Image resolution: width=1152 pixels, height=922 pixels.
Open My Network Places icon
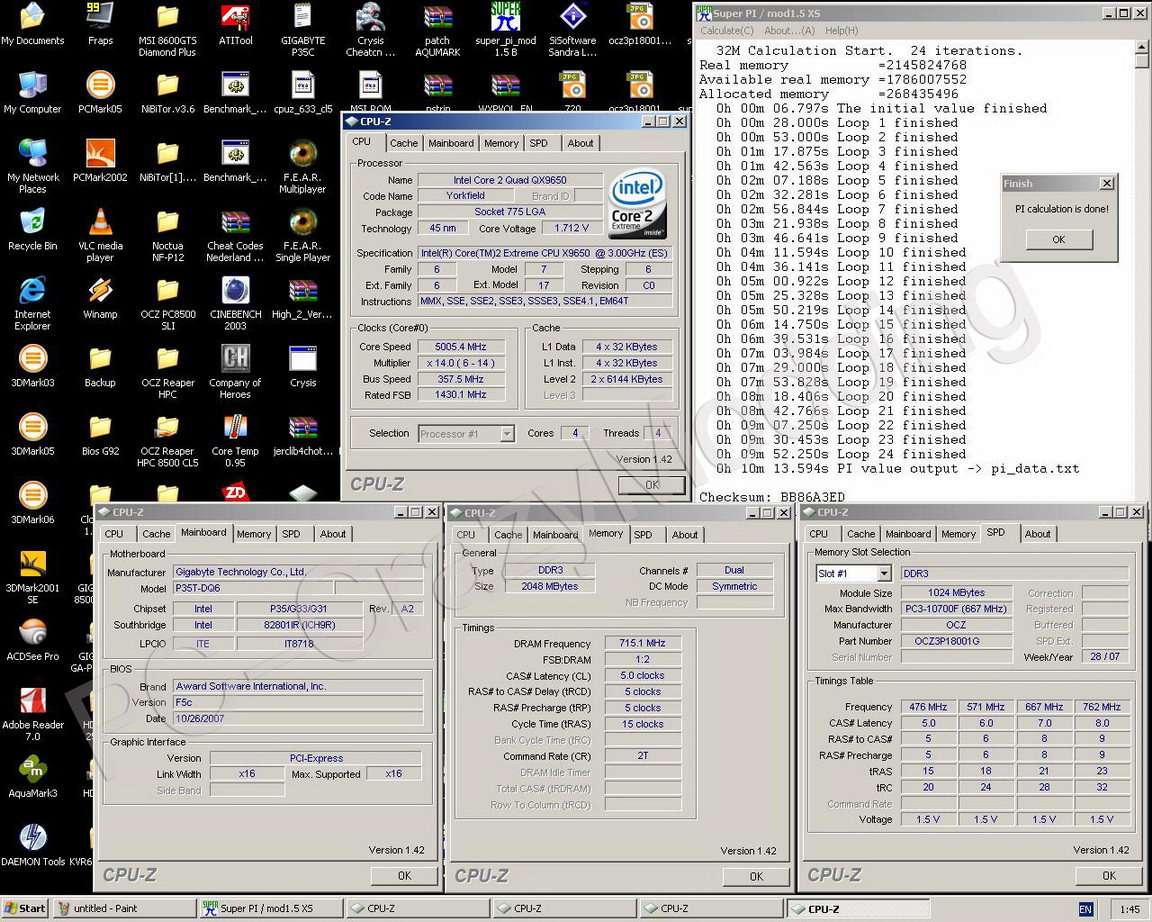[x=32, y=166]
